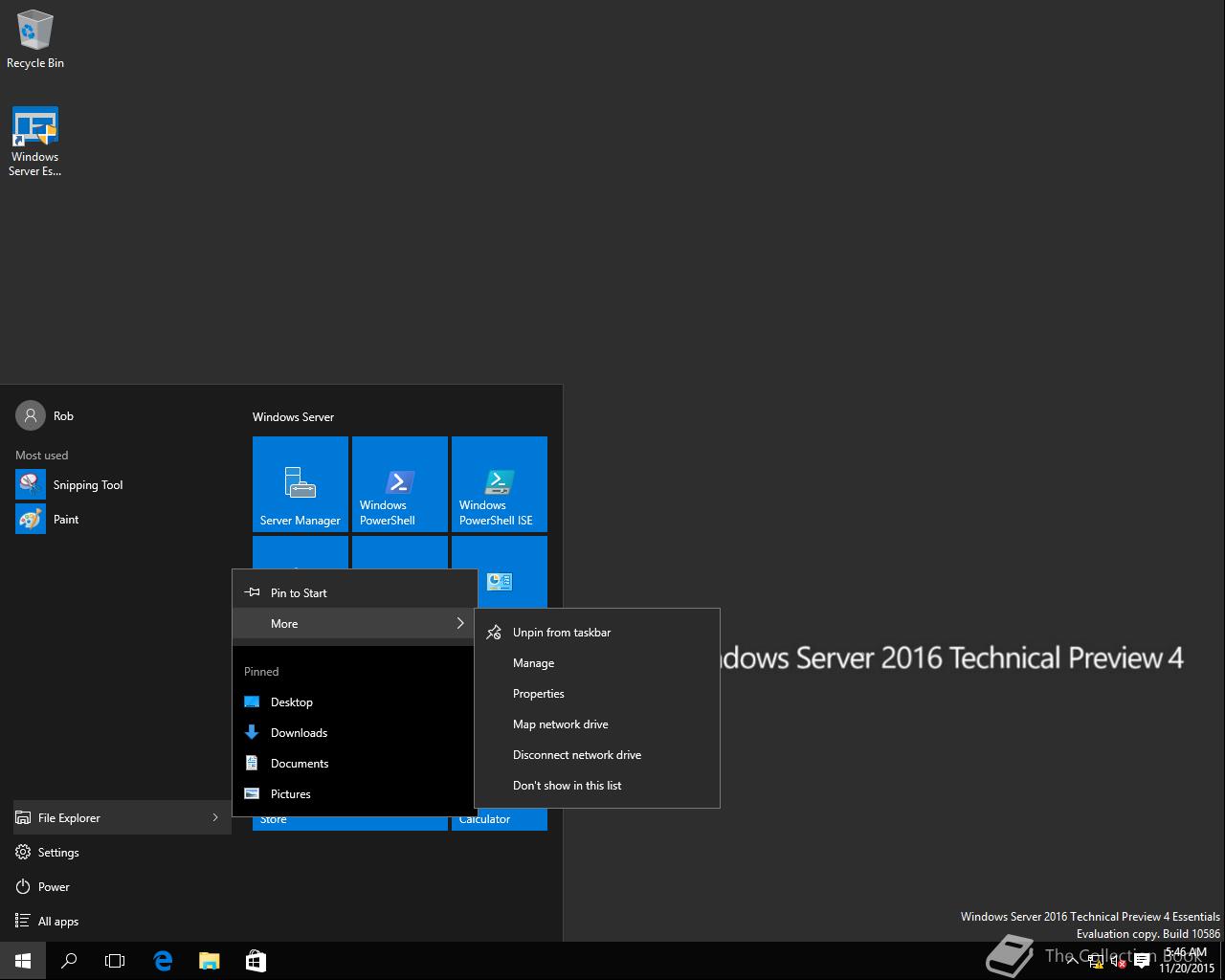Launch Snipping Tool from Most used

tap(69, 485)
